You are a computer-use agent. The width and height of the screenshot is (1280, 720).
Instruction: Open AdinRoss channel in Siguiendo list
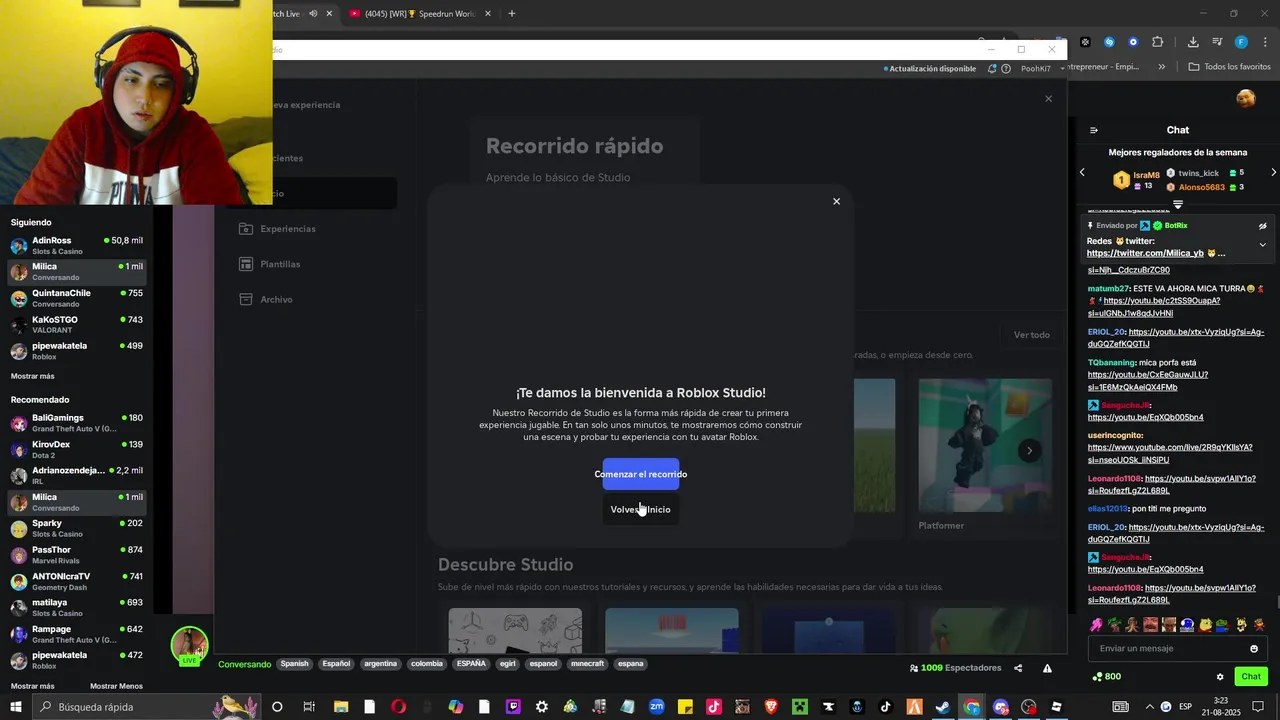pos(76,245)
